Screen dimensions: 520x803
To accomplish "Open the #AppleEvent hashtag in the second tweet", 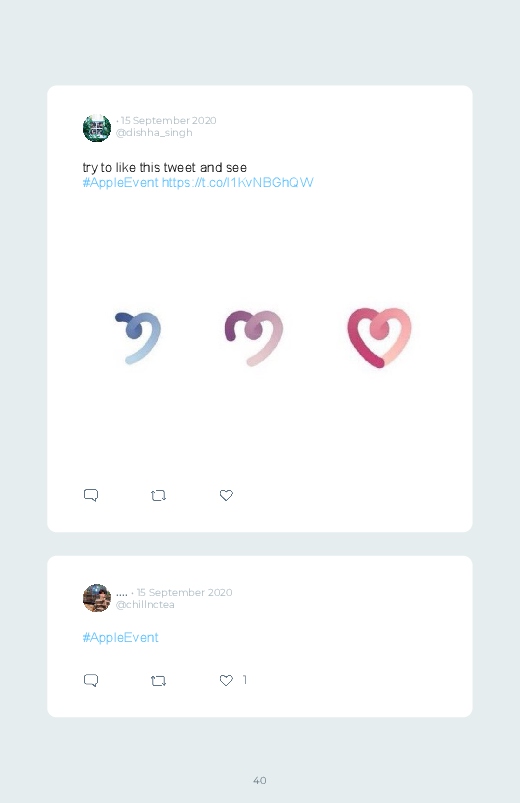I will pyautogui.click(x=120, y=638).
